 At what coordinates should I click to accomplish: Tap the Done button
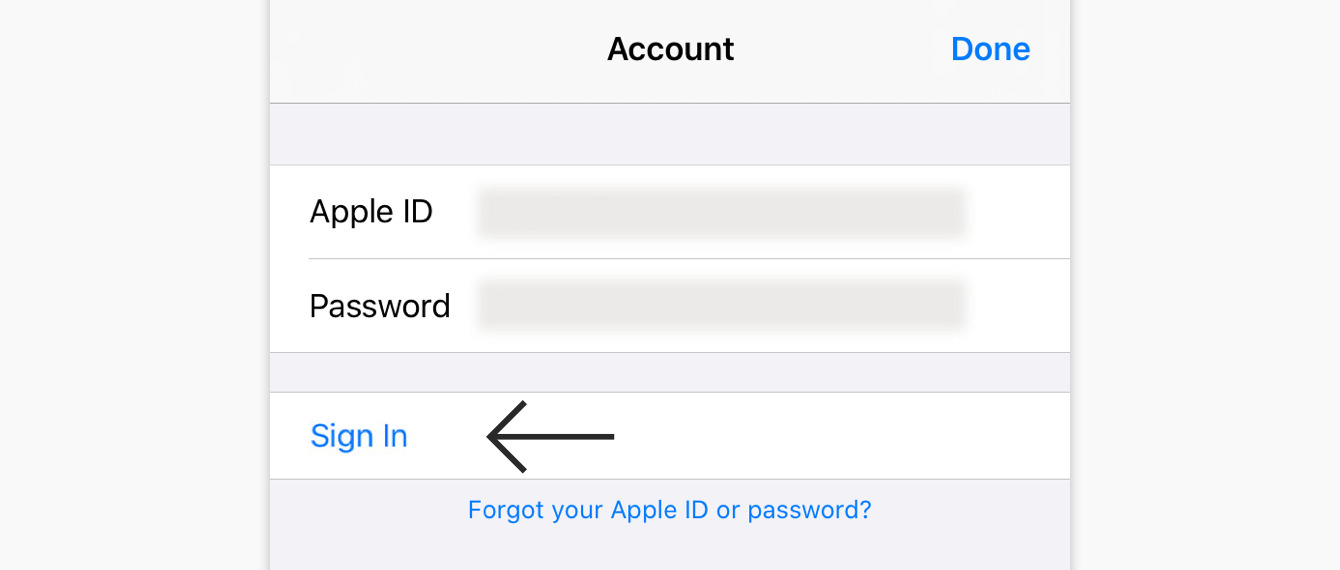point(990,49)
